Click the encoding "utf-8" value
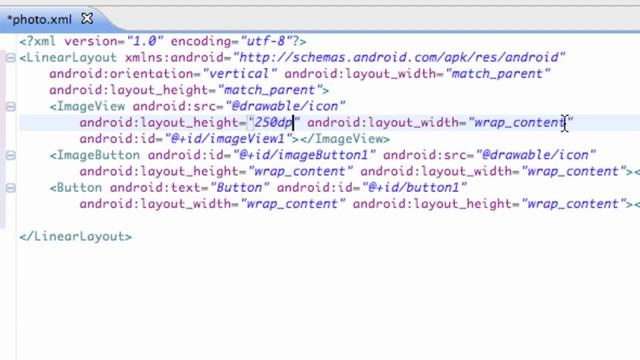The width and height of the screenshot is (640, 360). [x=266, y=41]
